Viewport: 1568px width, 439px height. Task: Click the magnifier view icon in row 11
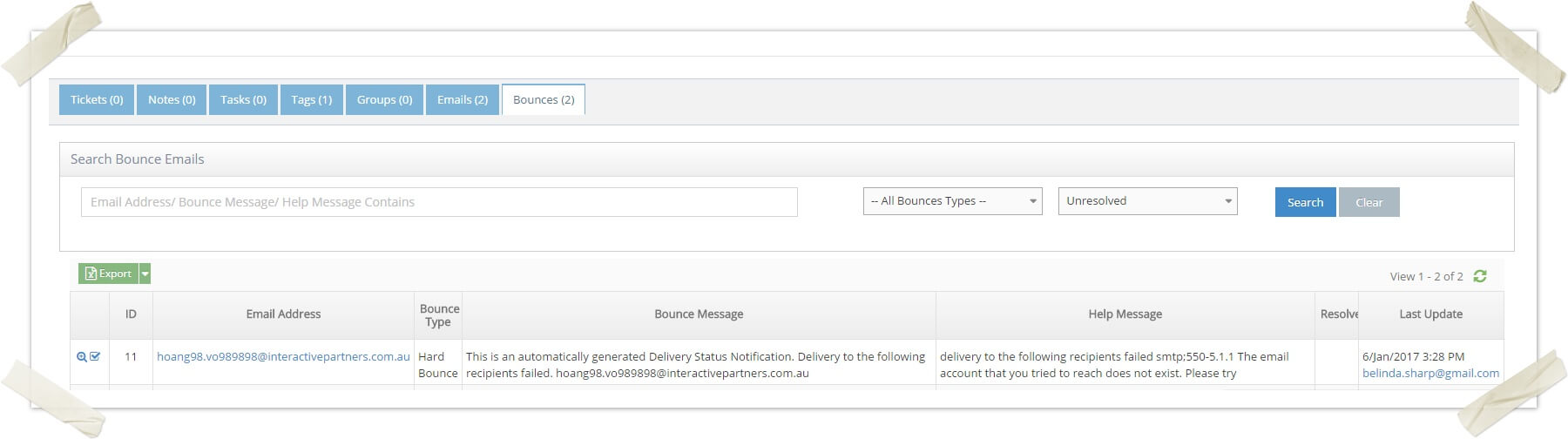coord(82,356)
